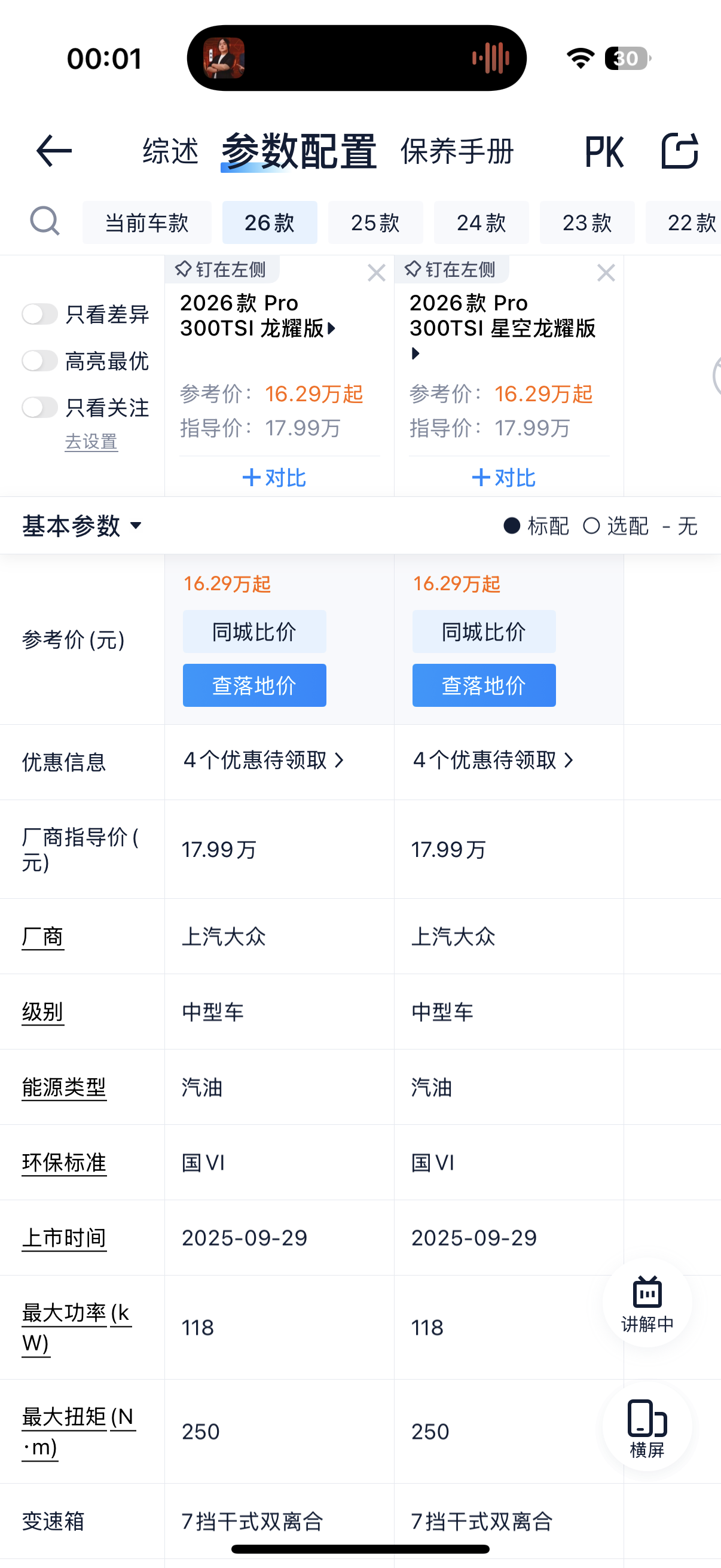The height and width of the screenshot is (1568, 721).
Task: Enable the 只看差异 switch
Action: [40, 314]
